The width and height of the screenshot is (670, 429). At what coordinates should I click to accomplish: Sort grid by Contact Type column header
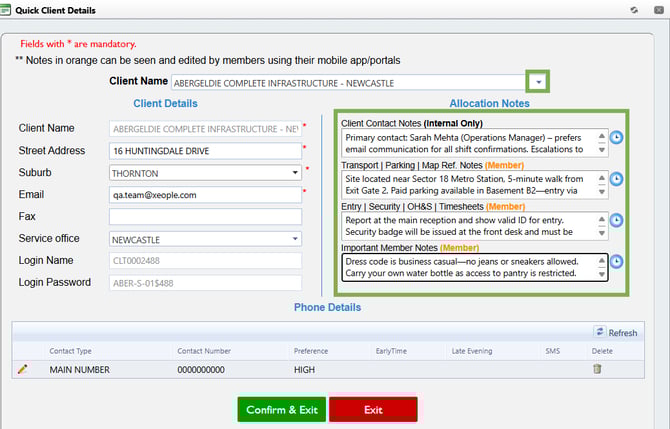pyautogui.click(x=70, y=351)
